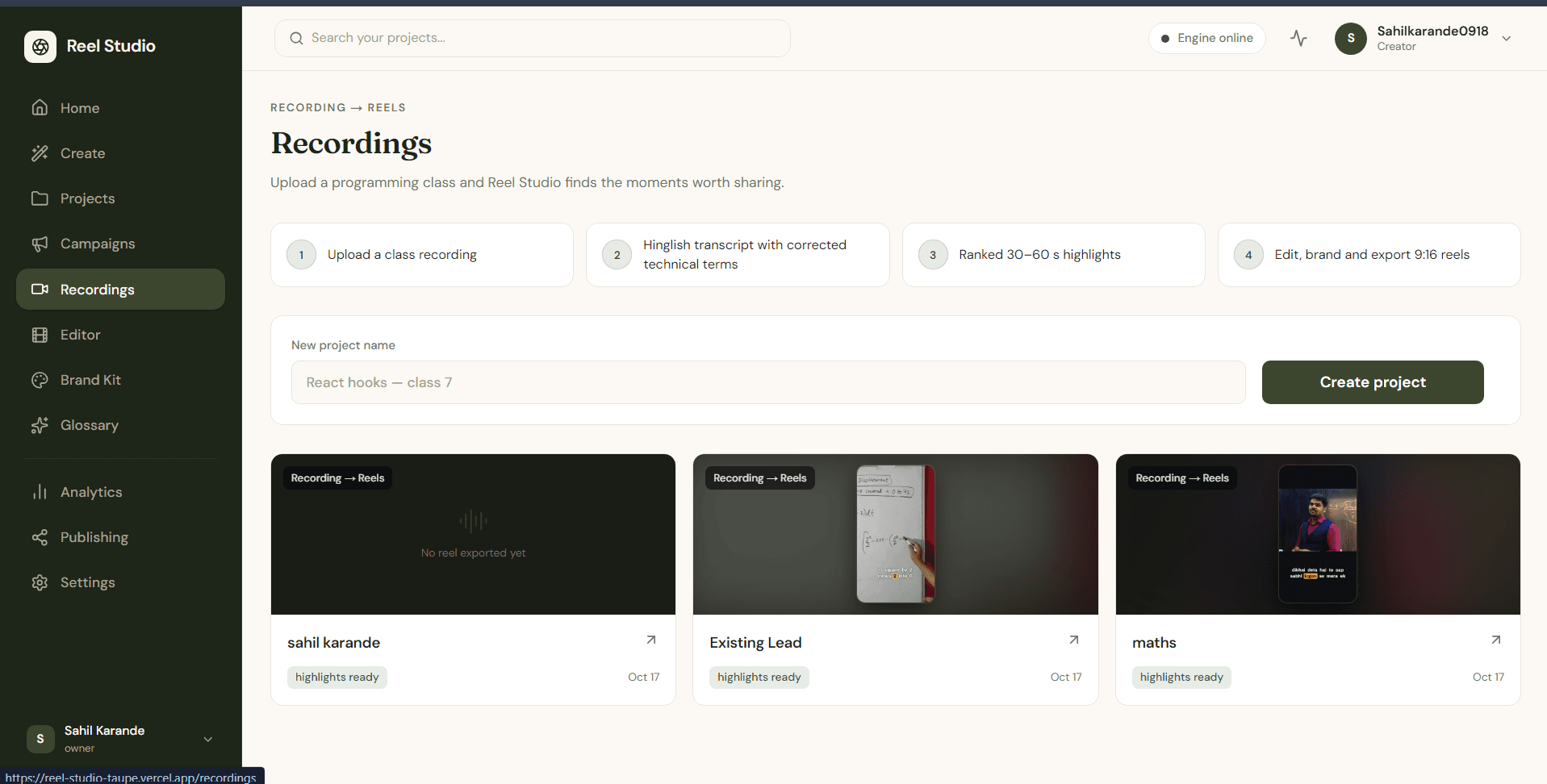
Task: Click Recording → Reels tag on sahil karande card
Action: coord(337,478)
